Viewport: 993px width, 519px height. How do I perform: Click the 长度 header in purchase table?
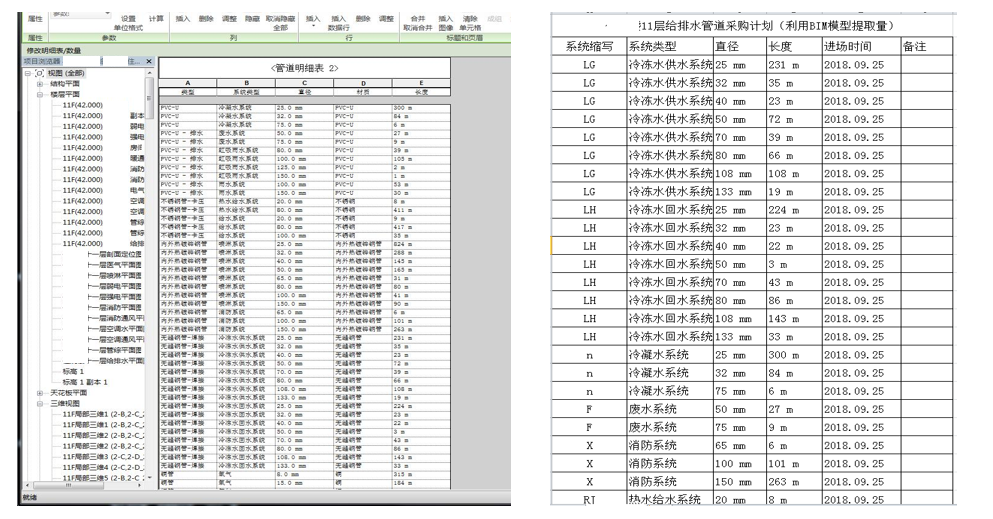click(794, 46)
